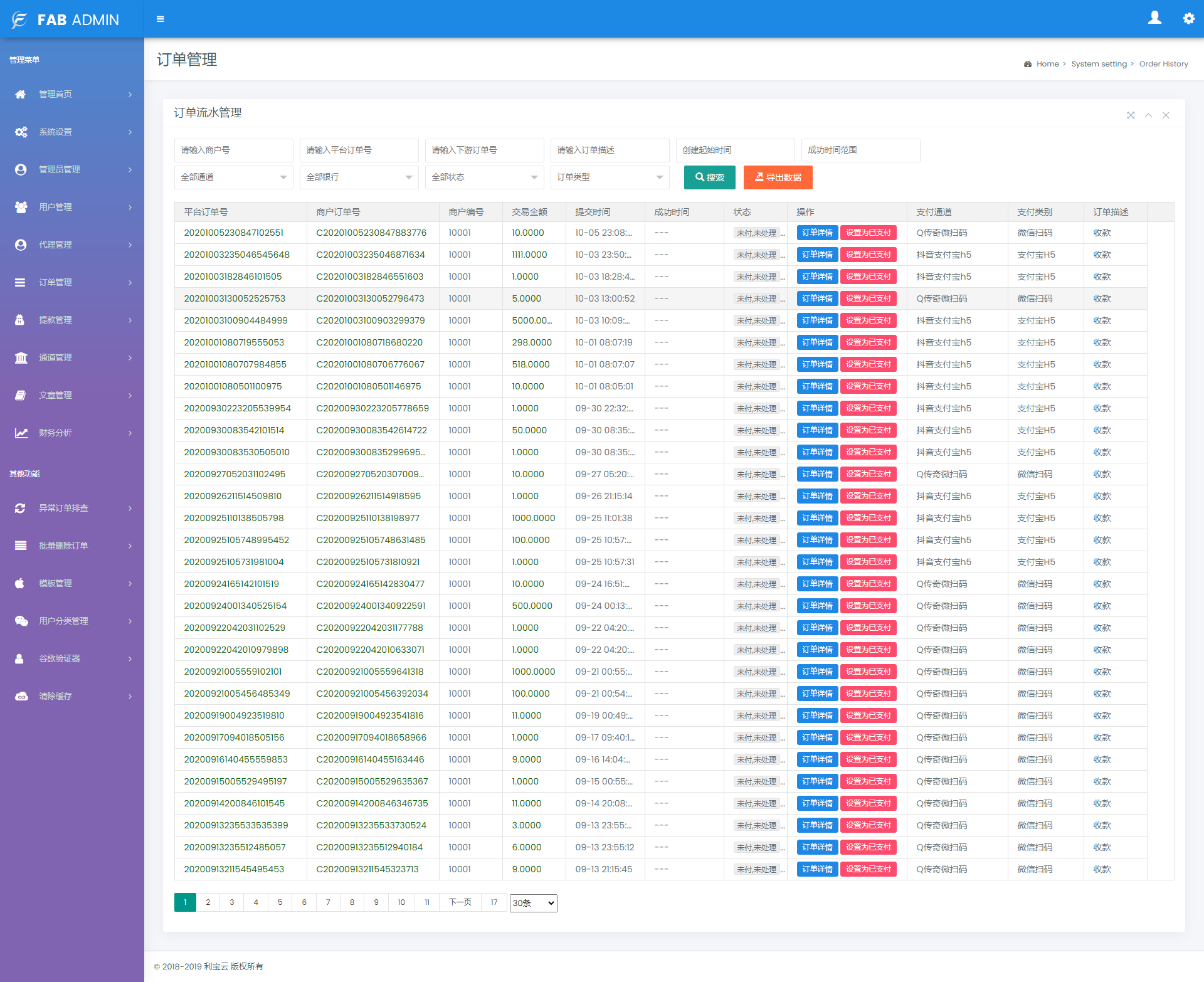Click 订单详情 for order 20200913211545495453

[x=817, y=869]
